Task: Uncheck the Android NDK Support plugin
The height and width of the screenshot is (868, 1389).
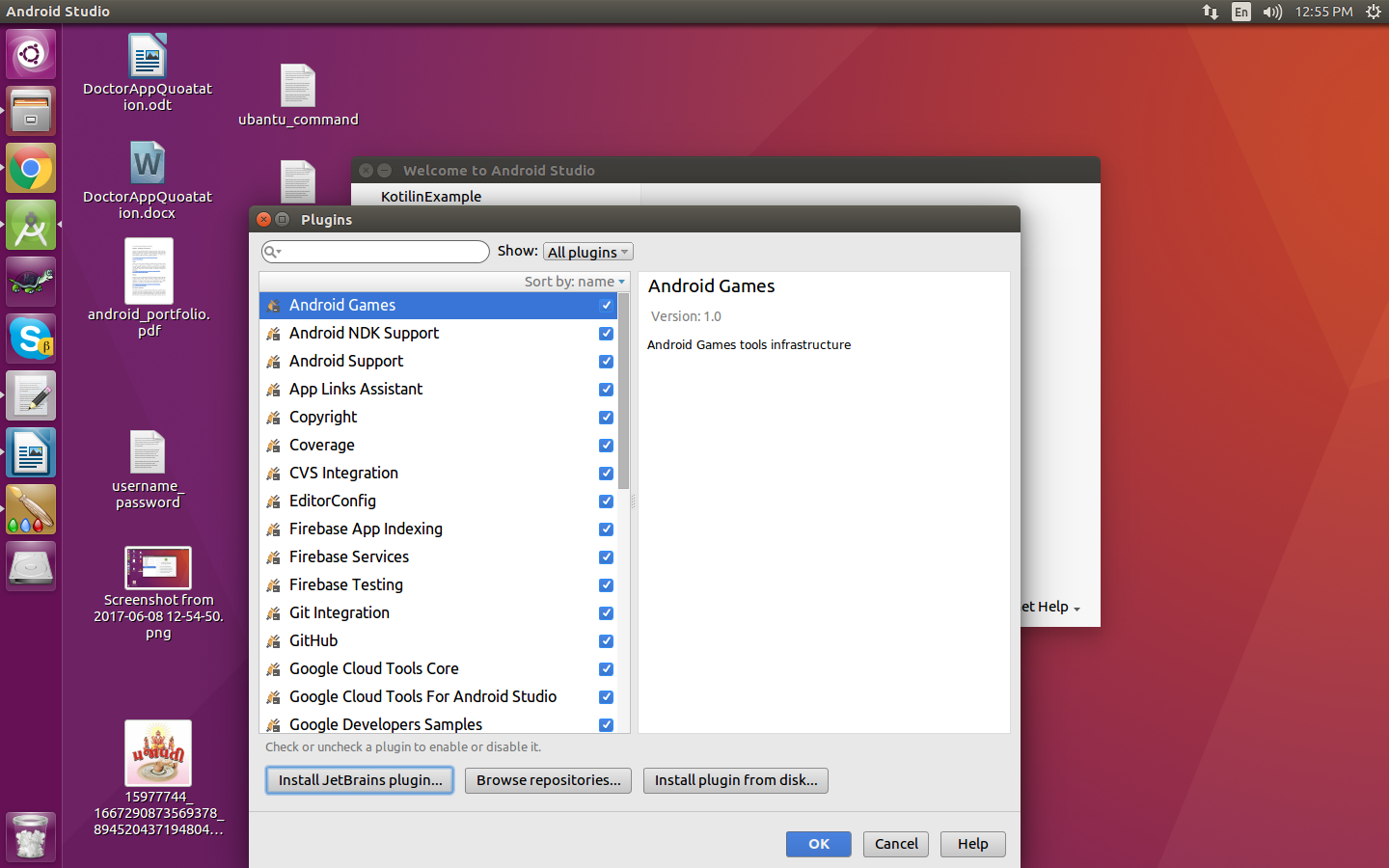Action: (x=606, y=334)
